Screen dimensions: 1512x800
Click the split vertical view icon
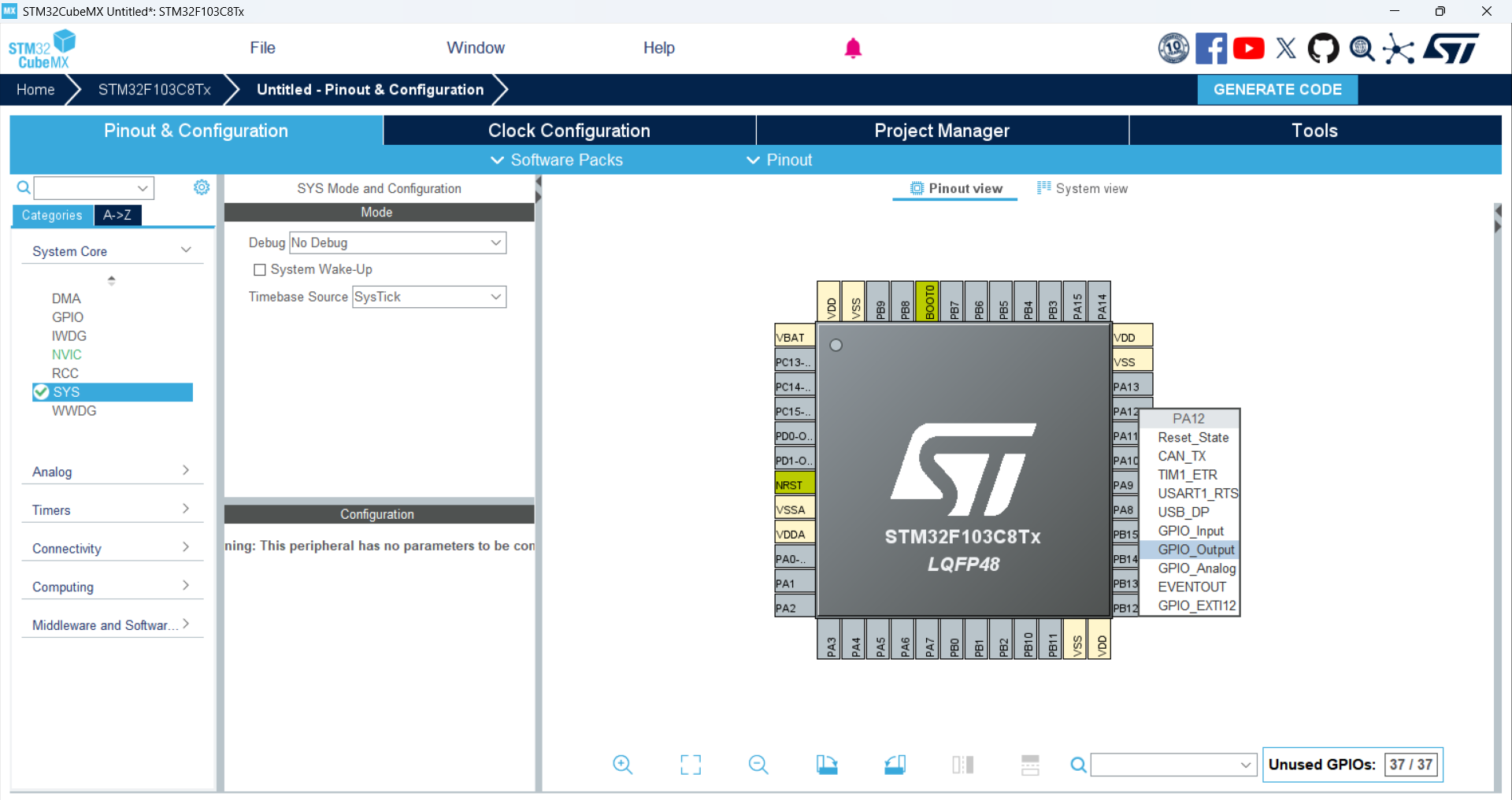coord(962,765)
